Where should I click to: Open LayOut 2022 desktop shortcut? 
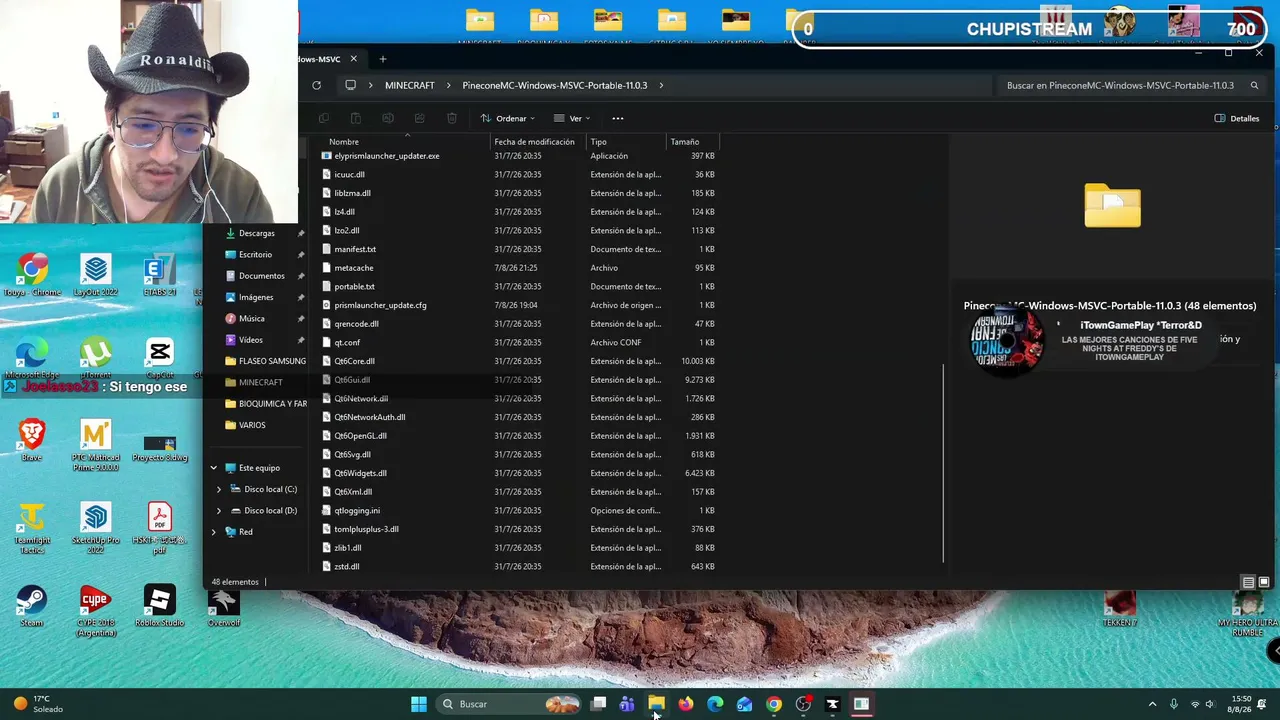pyautogui.click(x=96, y=275)
